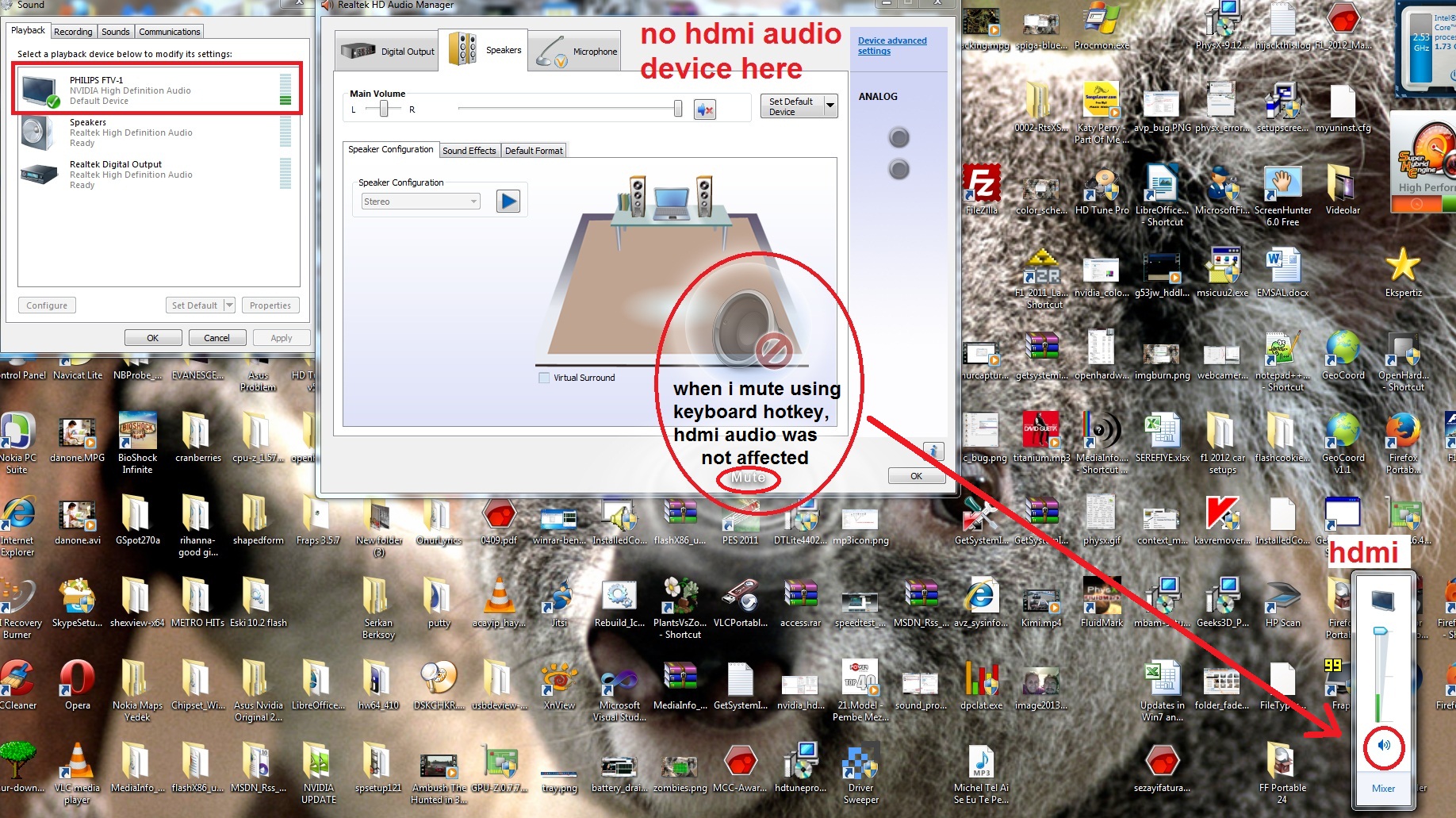
Task: Open the ScreenHunter 6.0 Free icon
Action: point(1282,196)
